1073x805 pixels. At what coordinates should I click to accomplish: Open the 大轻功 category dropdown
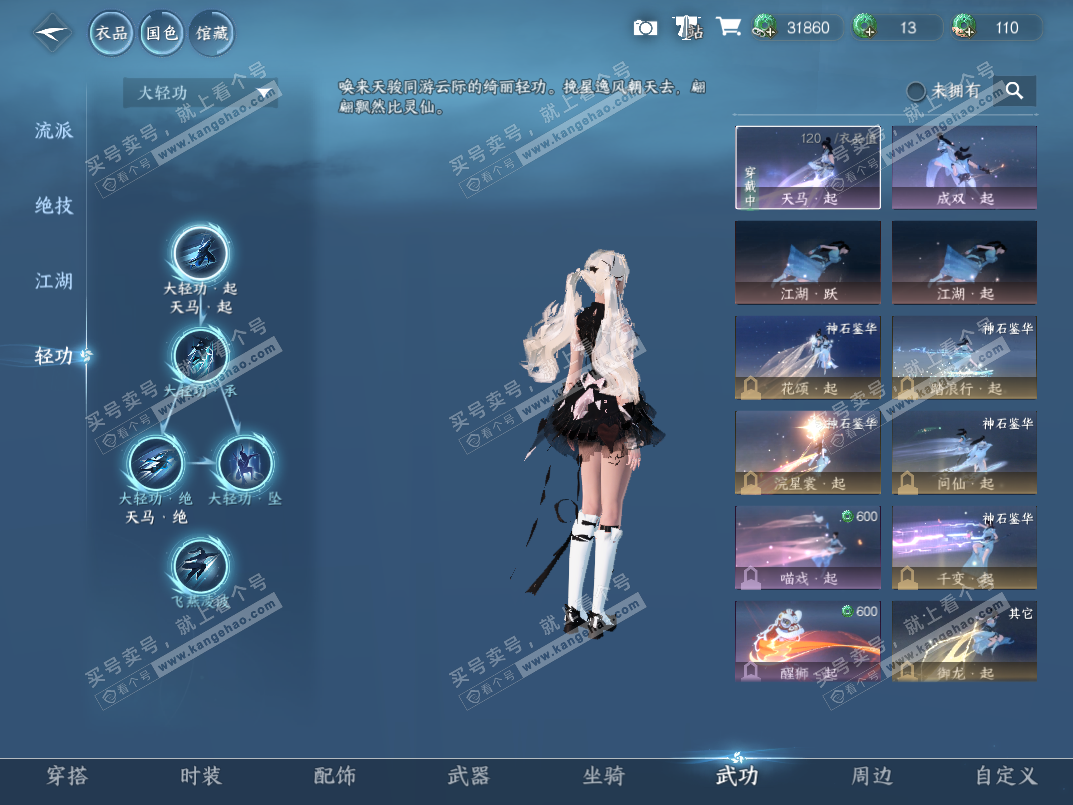198,91
